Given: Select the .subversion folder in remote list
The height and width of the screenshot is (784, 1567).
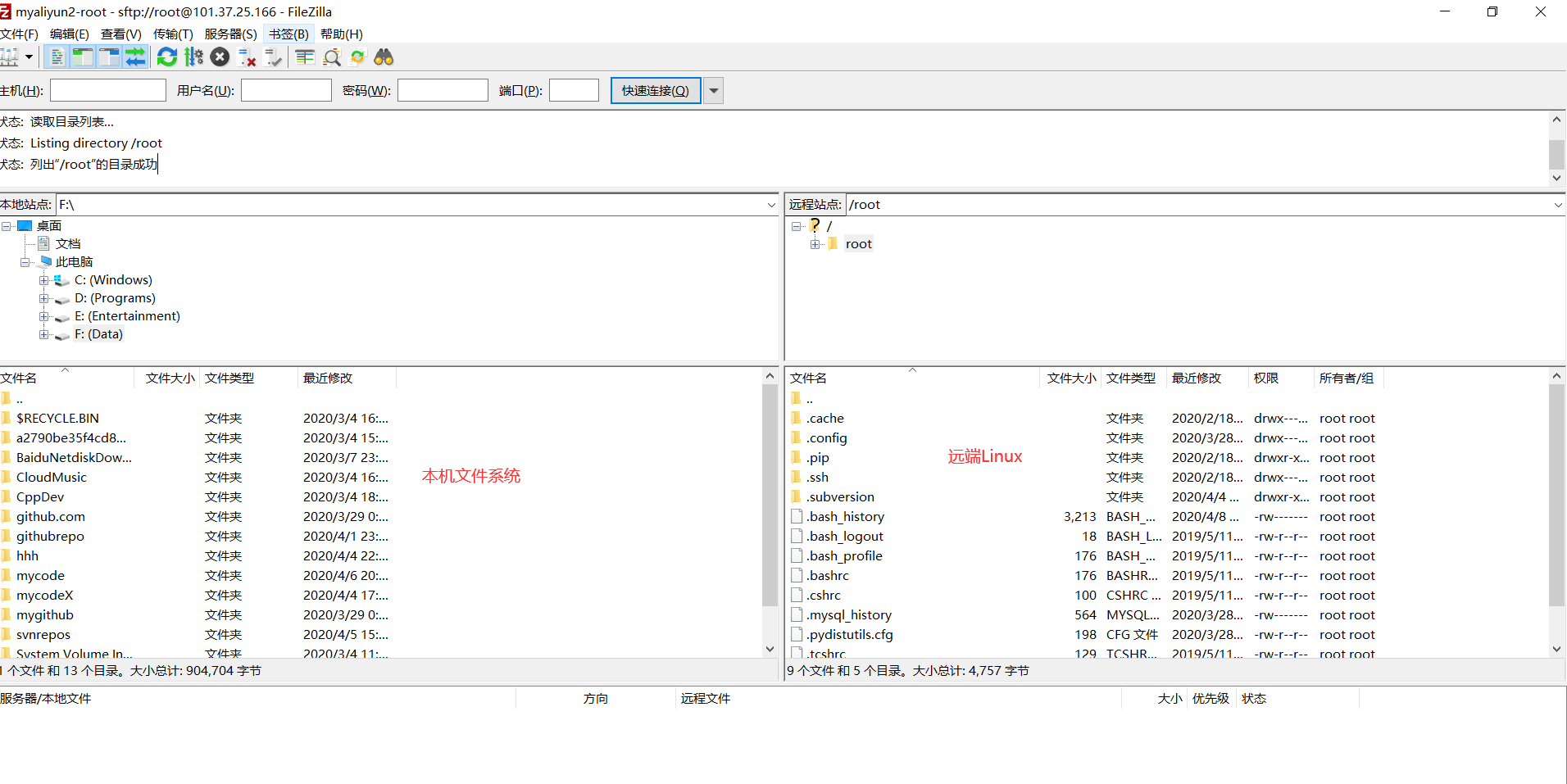Looking at the screenshot, I should (x=840, y=496).
